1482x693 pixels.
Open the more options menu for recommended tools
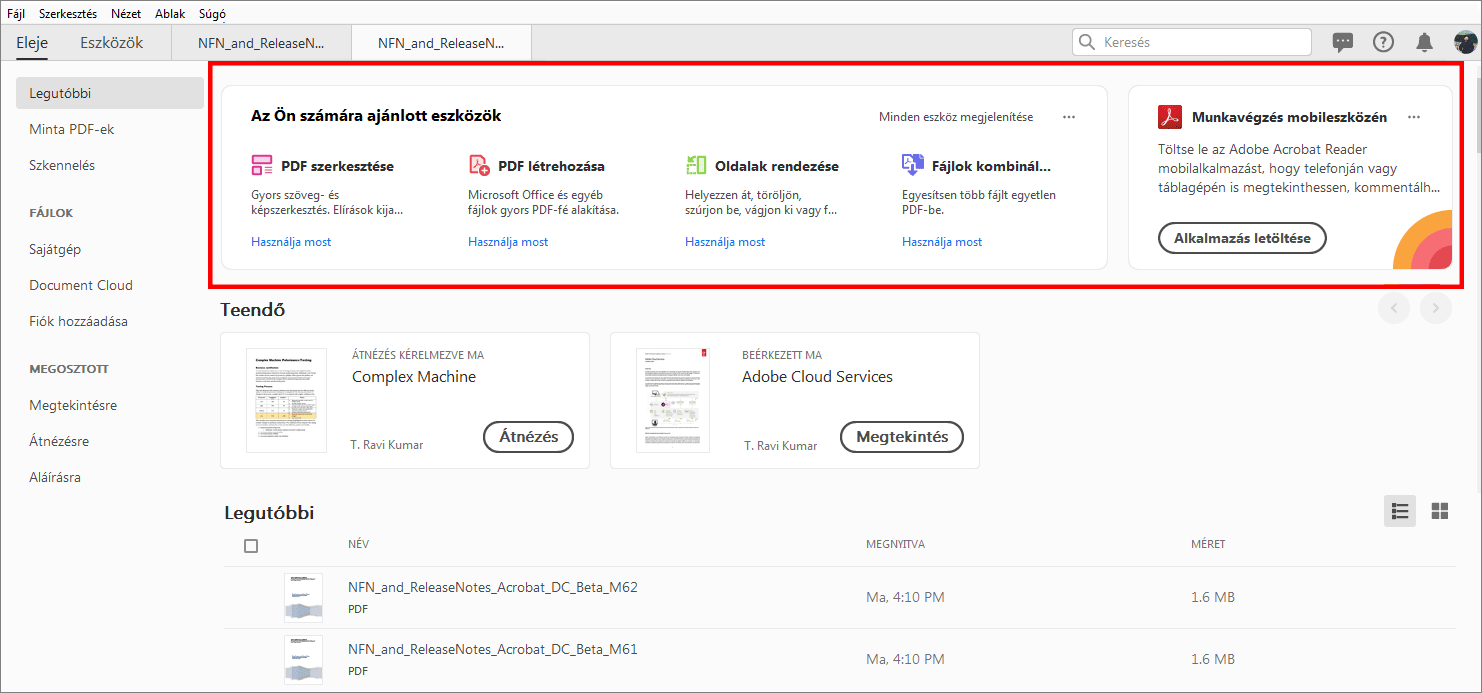pyautogui.click(x=1069, y=117)
